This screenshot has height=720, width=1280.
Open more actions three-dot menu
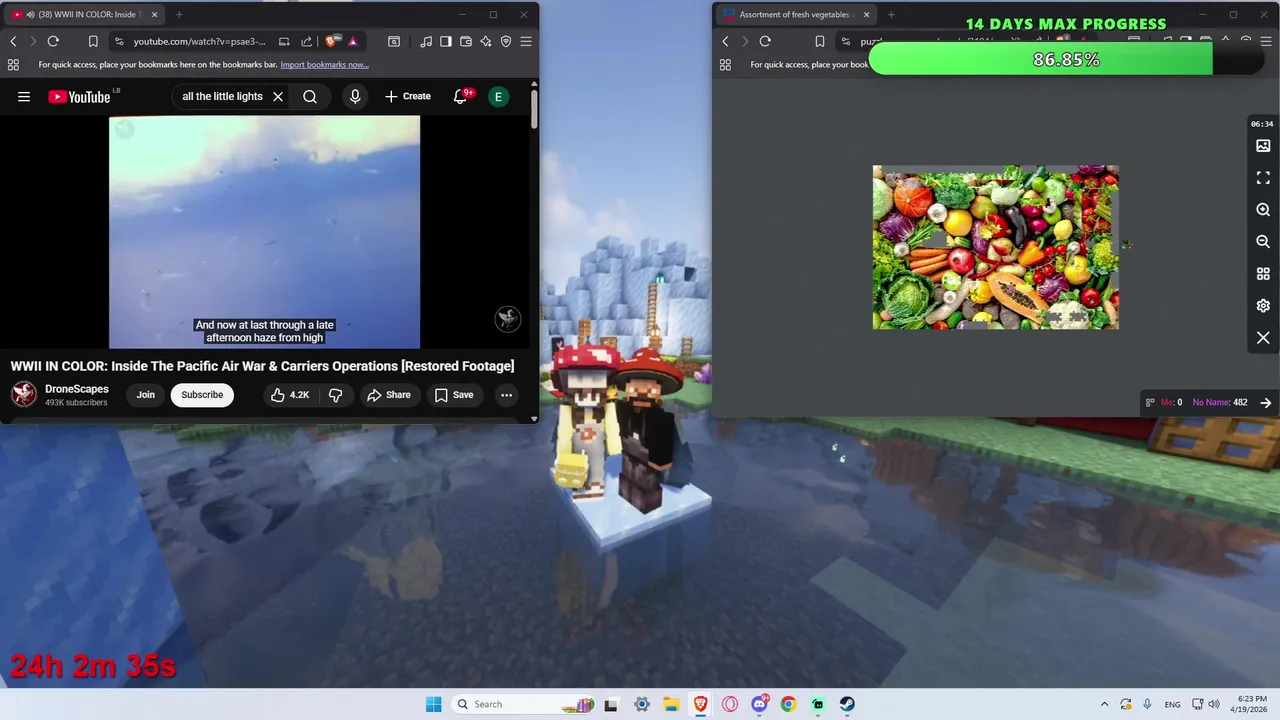pos(506,395)
